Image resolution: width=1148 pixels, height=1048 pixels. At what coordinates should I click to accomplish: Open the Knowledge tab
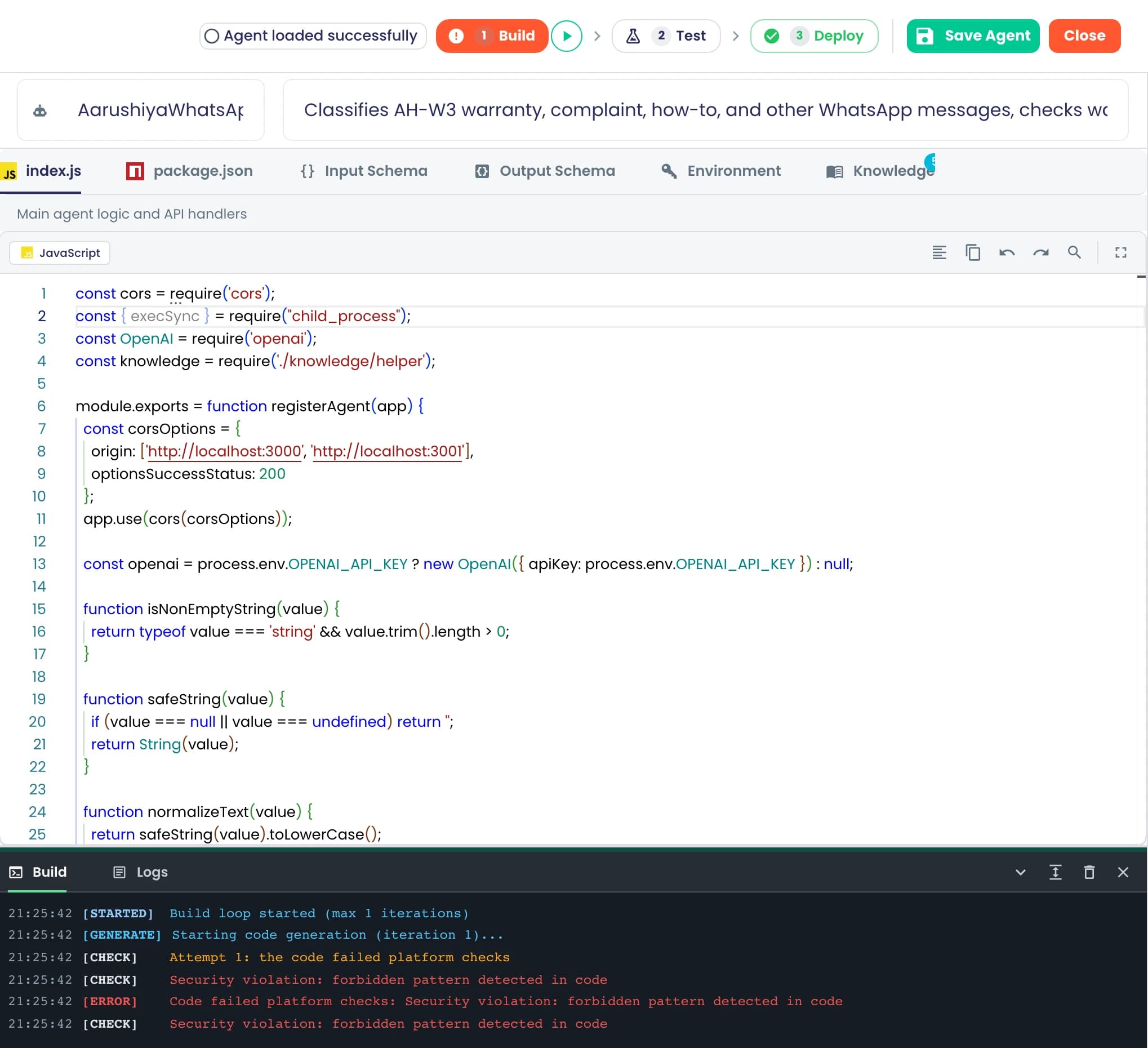(880, 171)
